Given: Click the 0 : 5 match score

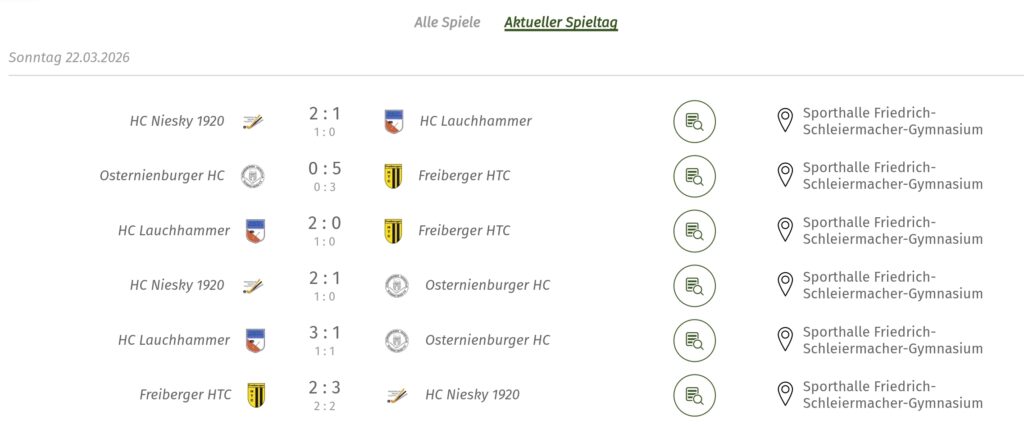Looking at the screenshot, I should pyautogui.click(x=324, y=169).
